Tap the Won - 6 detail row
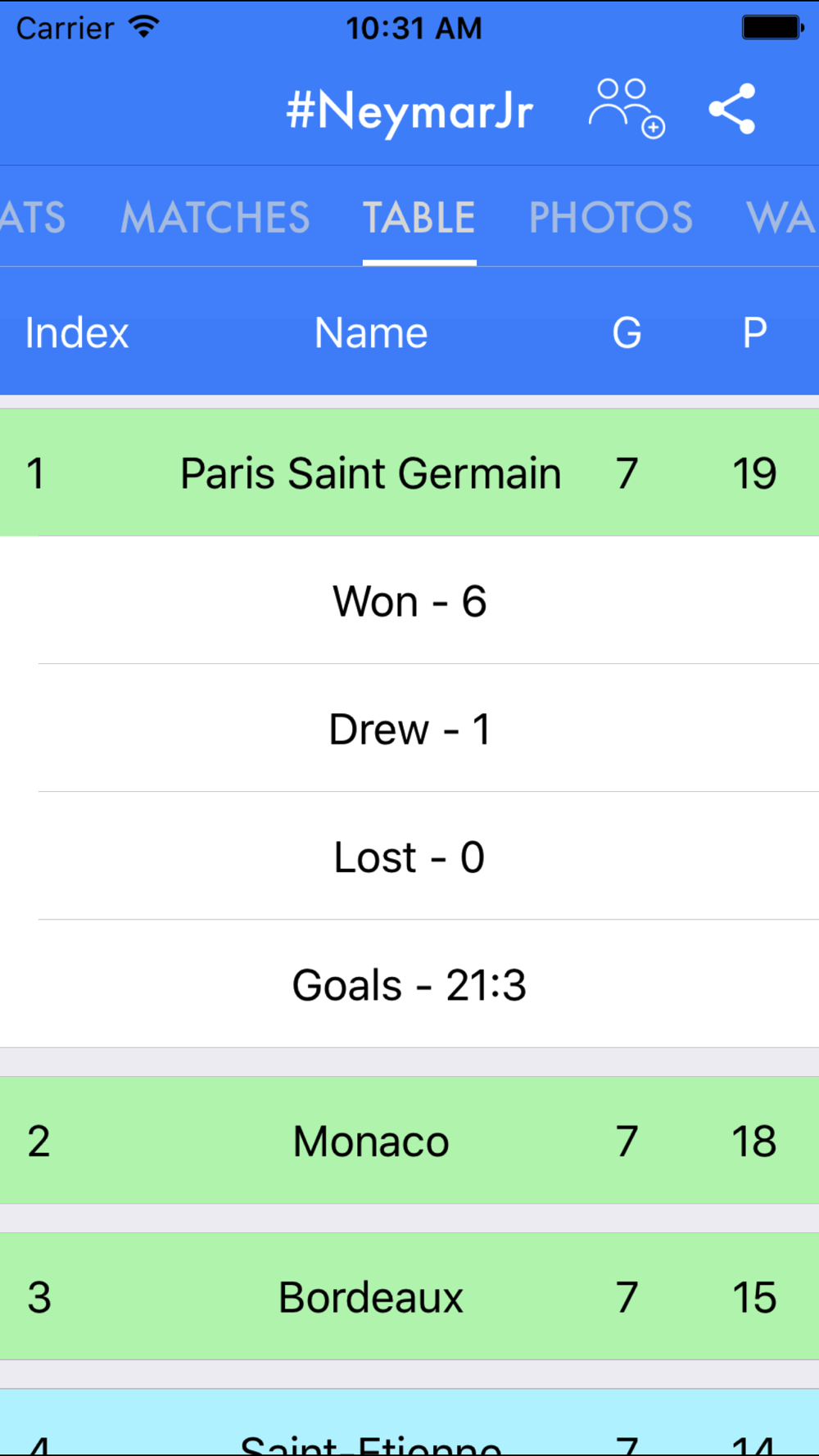Image resolution: width=819 pixels, height=1456 pixels. [x=409, y=601]
